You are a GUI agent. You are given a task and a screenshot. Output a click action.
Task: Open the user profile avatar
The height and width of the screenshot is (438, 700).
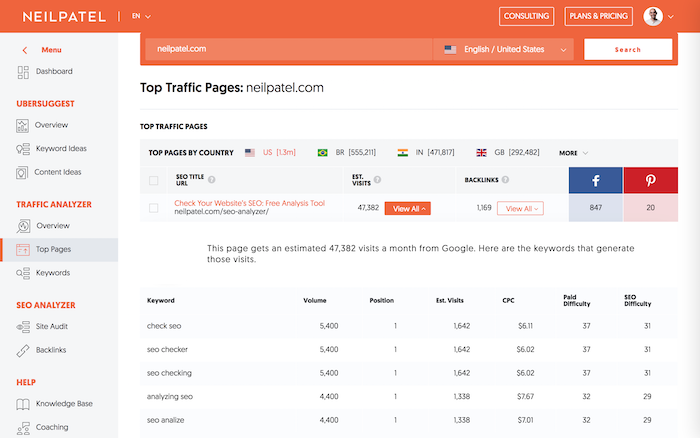653,17
